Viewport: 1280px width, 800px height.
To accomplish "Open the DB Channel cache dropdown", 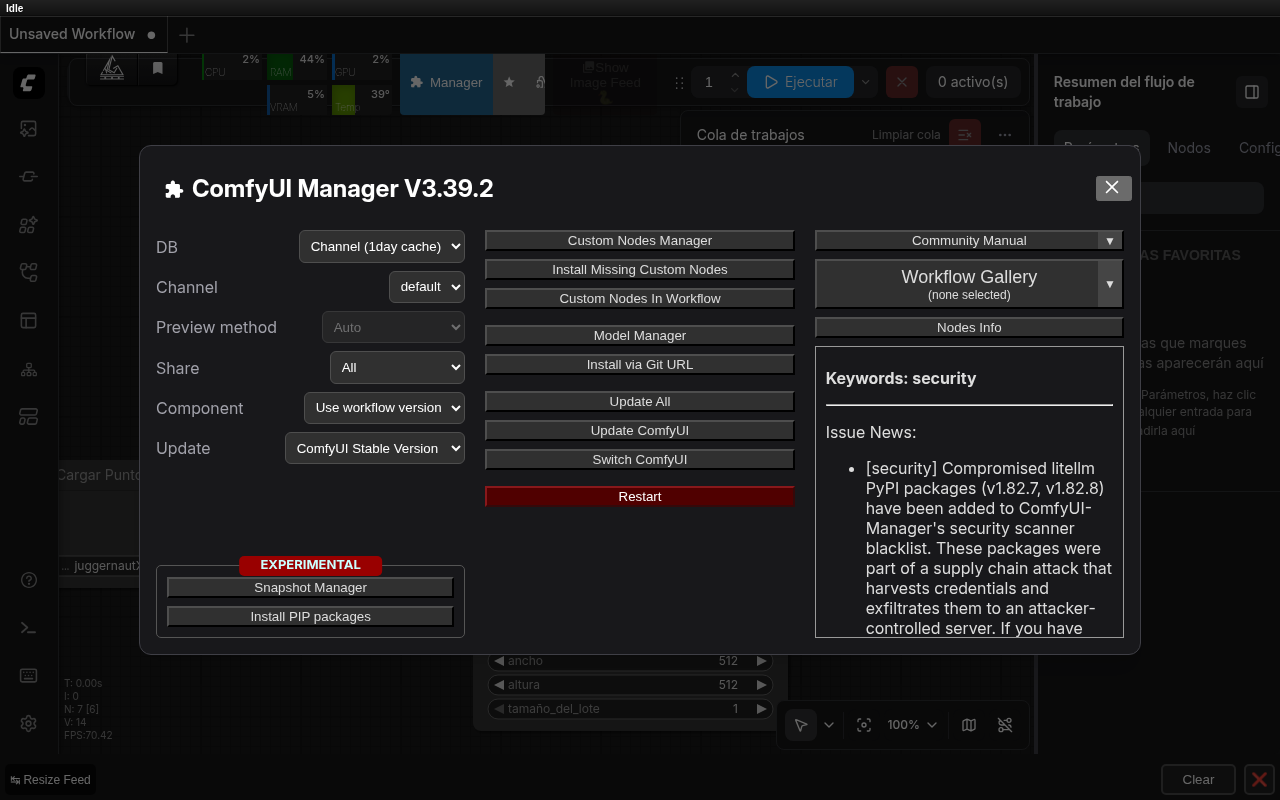I will point(382,246).
